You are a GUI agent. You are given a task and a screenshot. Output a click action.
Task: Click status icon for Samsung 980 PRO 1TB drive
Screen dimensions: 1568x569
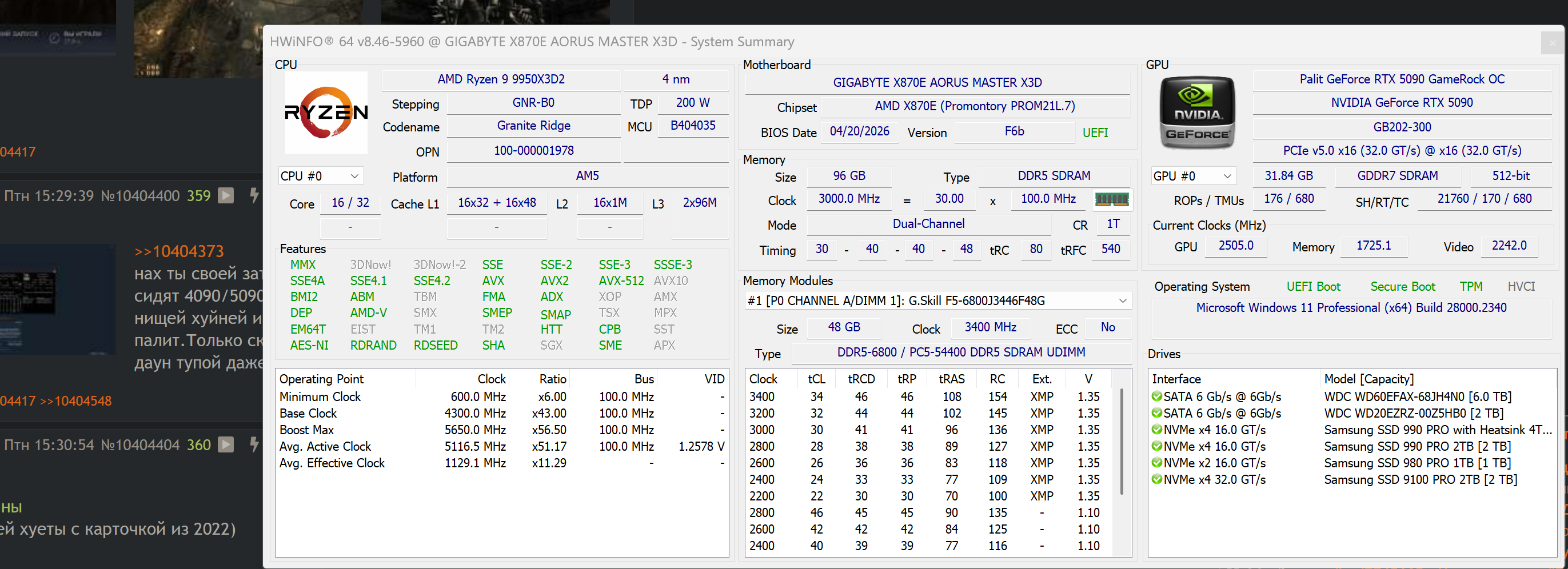[1156, 463]
